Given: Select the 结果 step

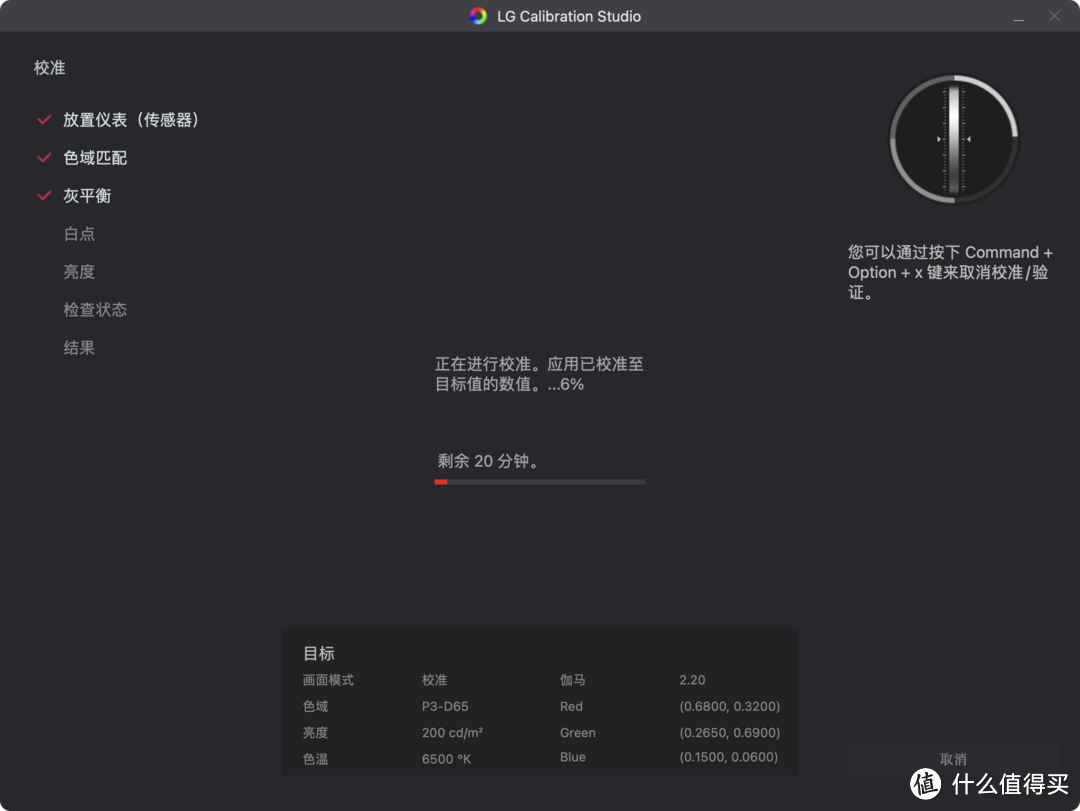Looking at the screenshot, I should tap(79, 347).
